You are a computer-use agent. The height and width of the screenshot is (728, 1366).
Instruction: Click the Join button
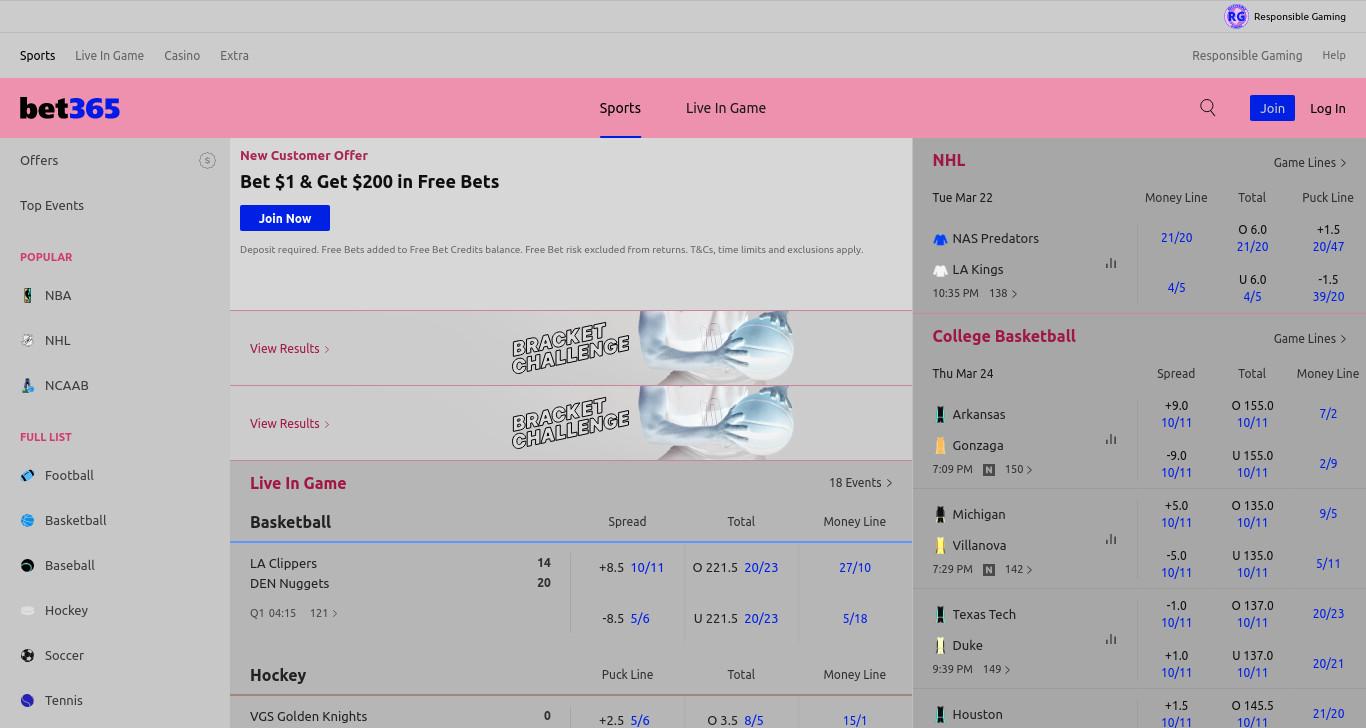point(1272,108)
